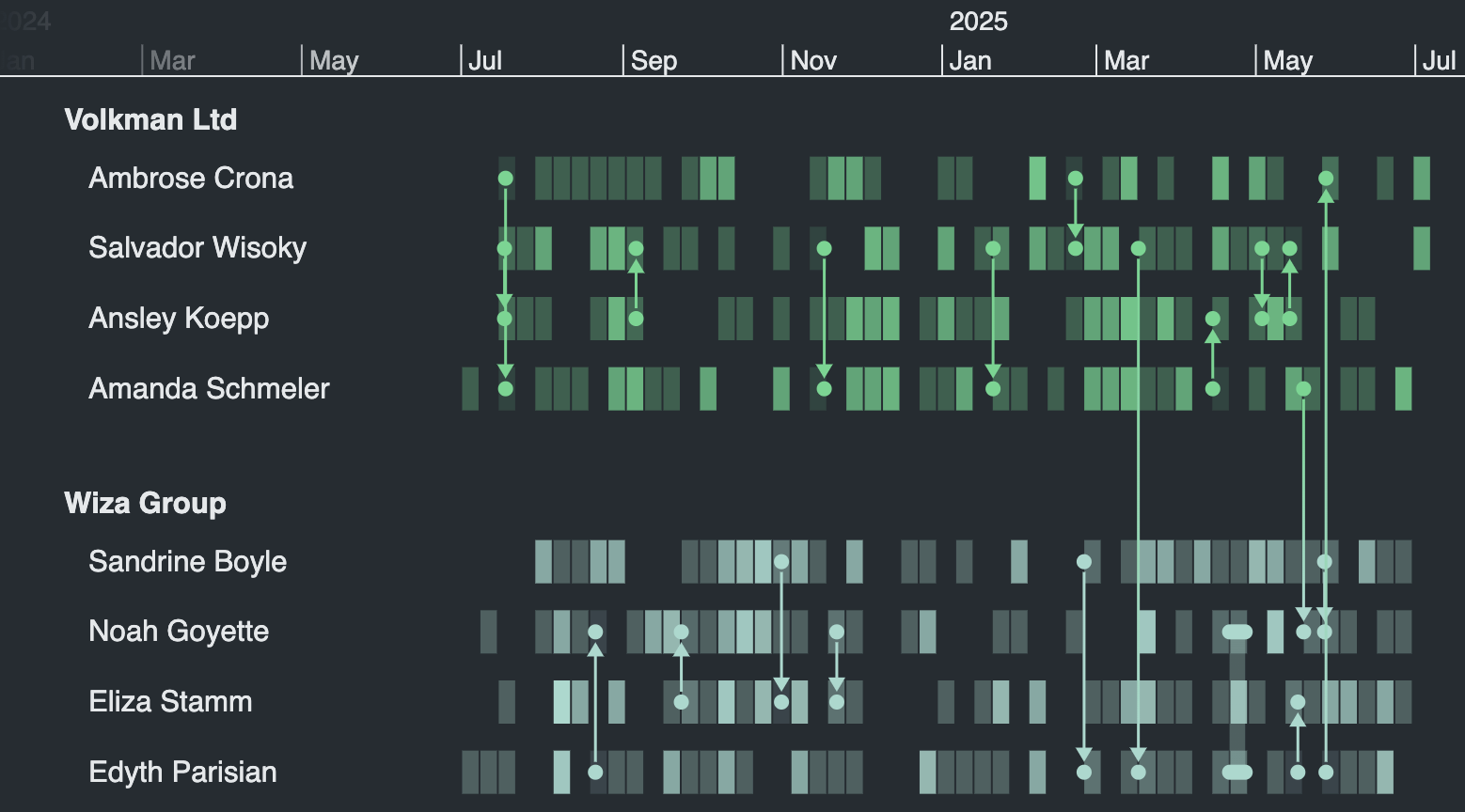Viewport: 1465px width, 812px height.
Task: Select Noah Goyette's wide pill-shaped event marker
Action: coord(1237,632)
